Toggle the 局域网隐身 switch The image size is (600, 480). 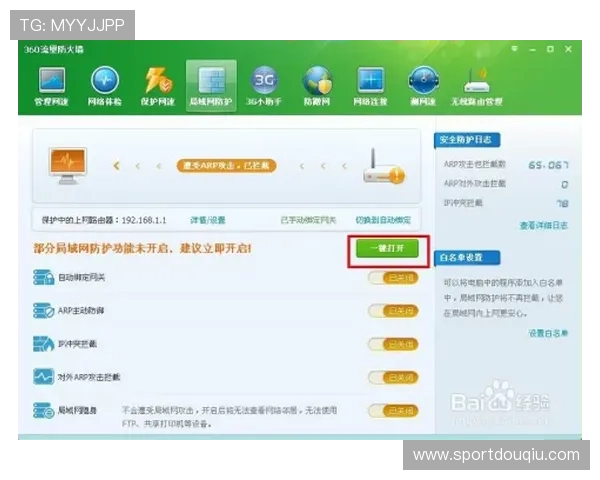(x=393, y=411)
